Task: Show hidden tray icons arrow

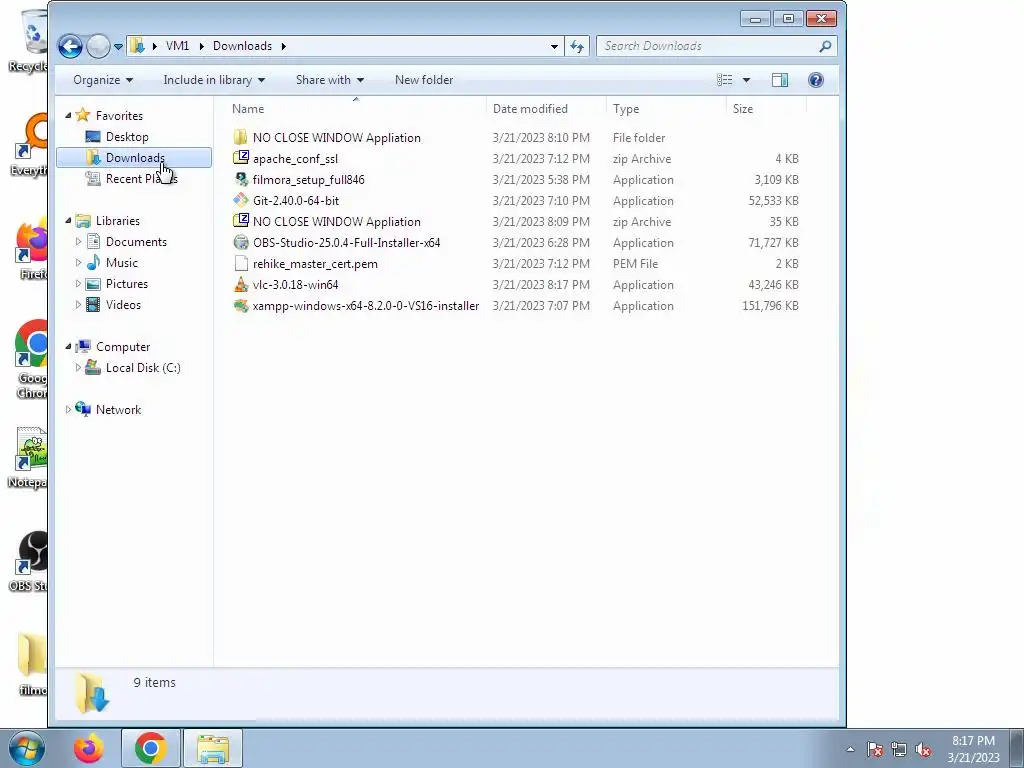Action: pyautogui.click(x=850, y=749)
